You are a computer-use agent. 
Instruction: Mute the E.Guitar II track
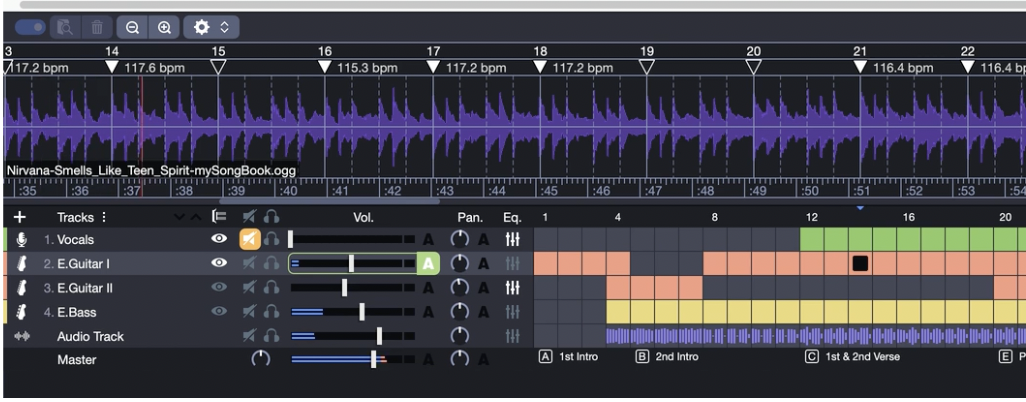249,288
